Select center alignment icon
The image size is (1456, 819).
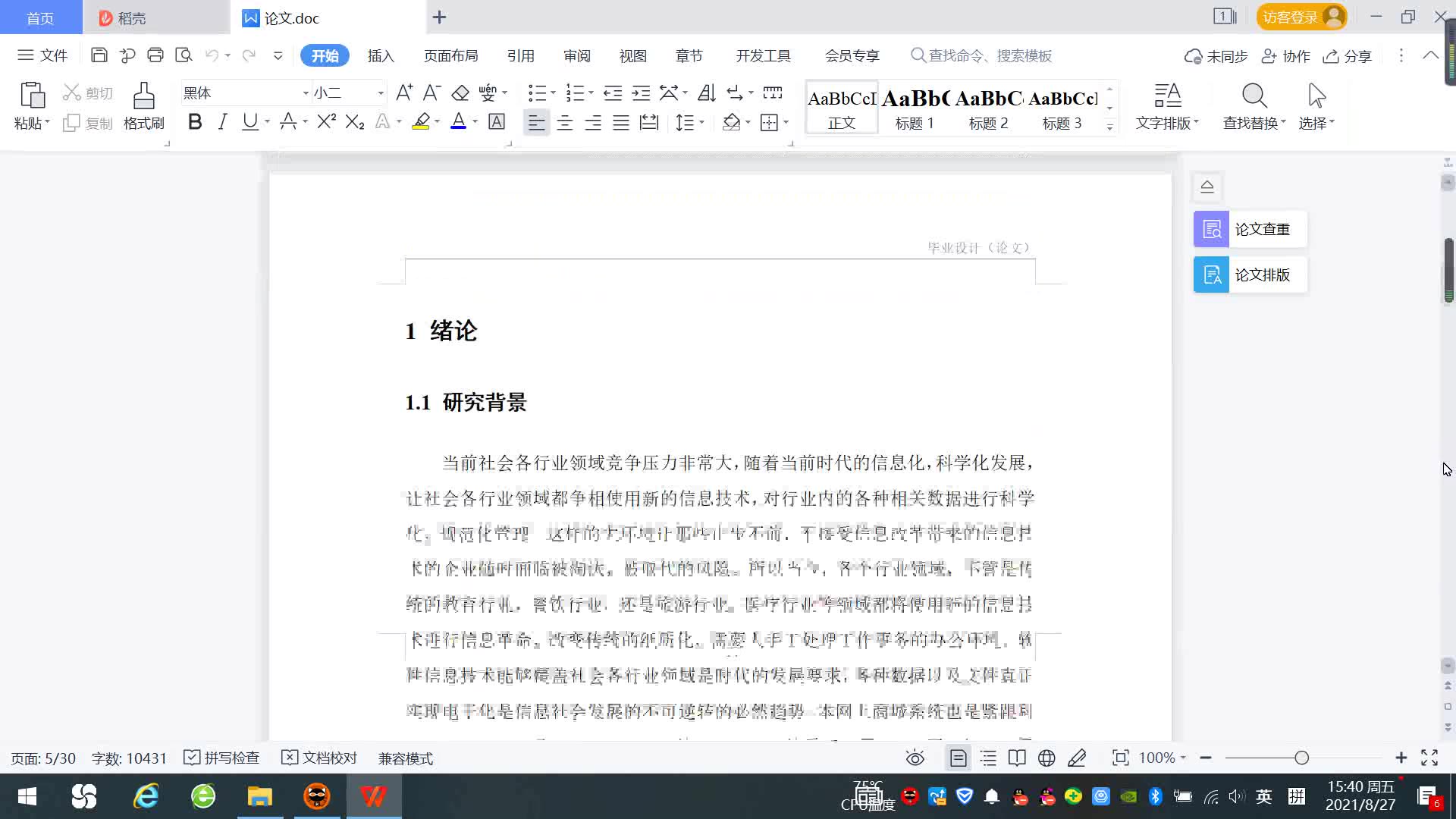564,123
